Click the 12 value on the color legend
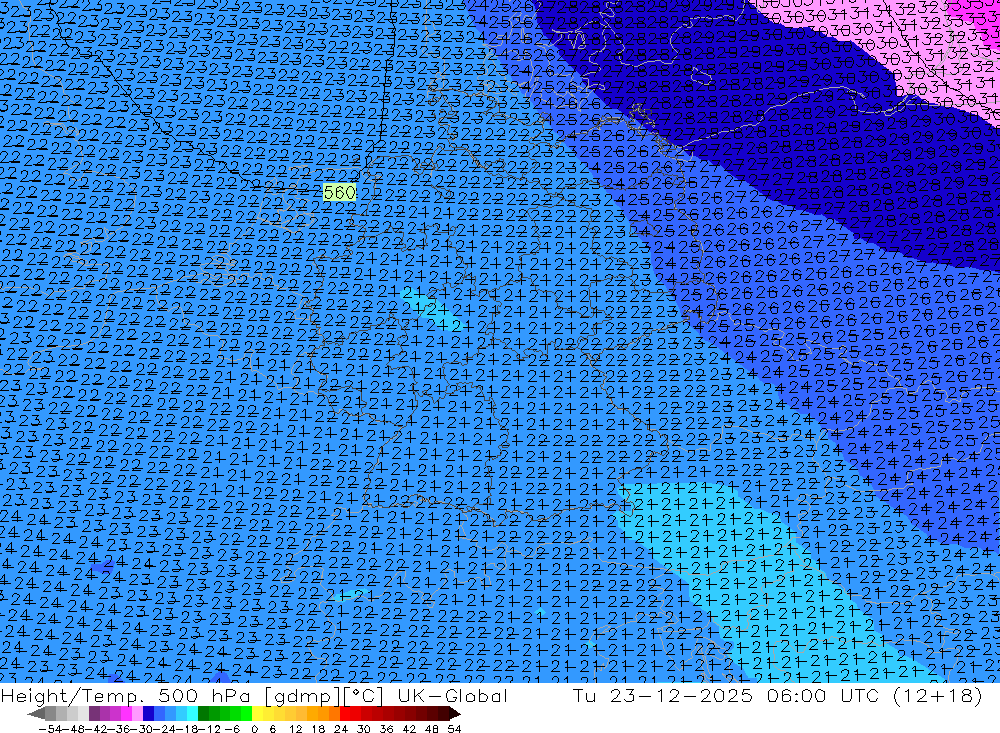 (296, 729)
